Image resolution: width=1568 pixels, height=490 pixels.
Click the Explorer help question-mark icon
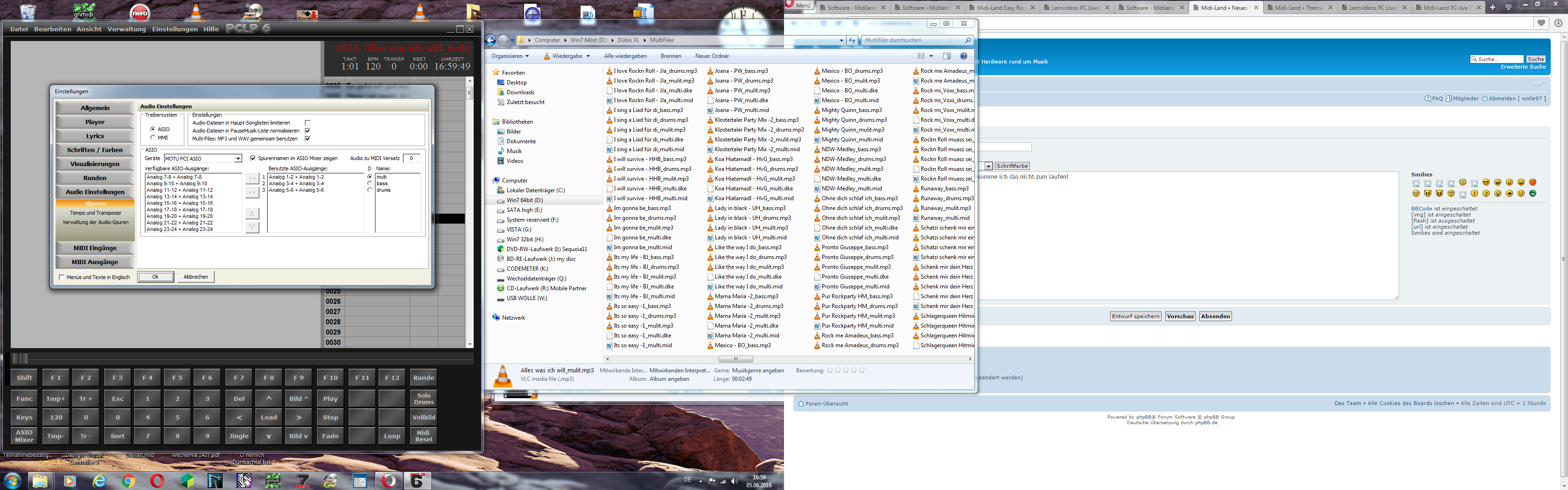[964, 56]
